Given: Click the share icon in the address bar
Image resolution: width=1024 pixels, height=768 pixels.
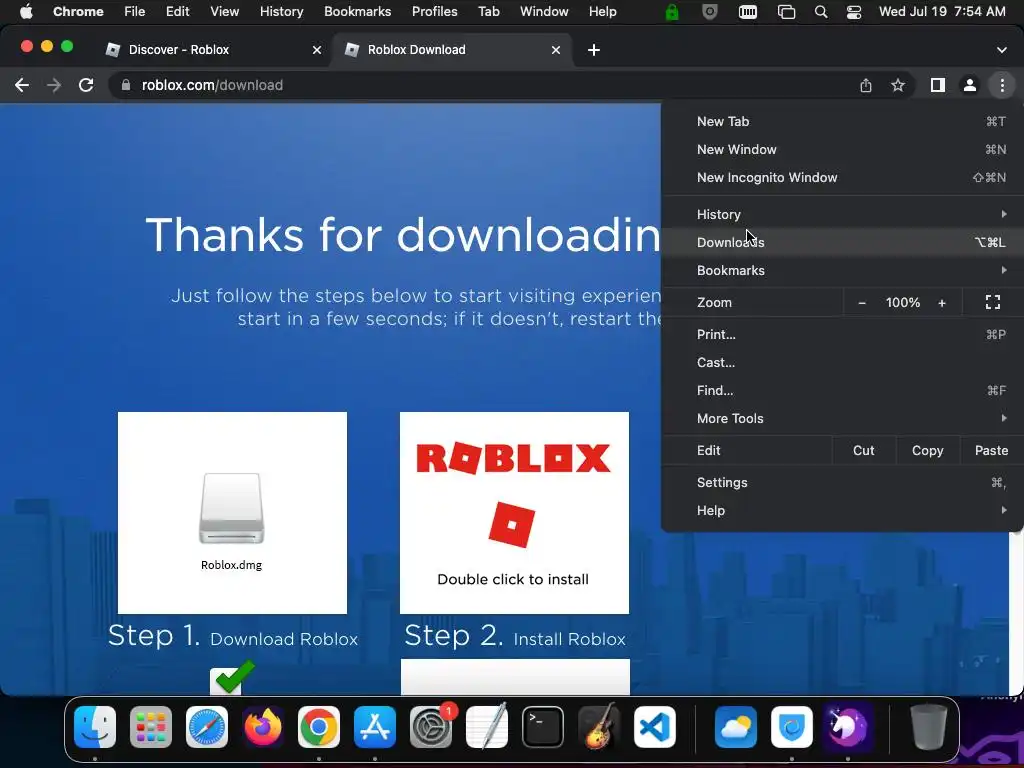Looking at the screenshot, I should click(866, 85).
